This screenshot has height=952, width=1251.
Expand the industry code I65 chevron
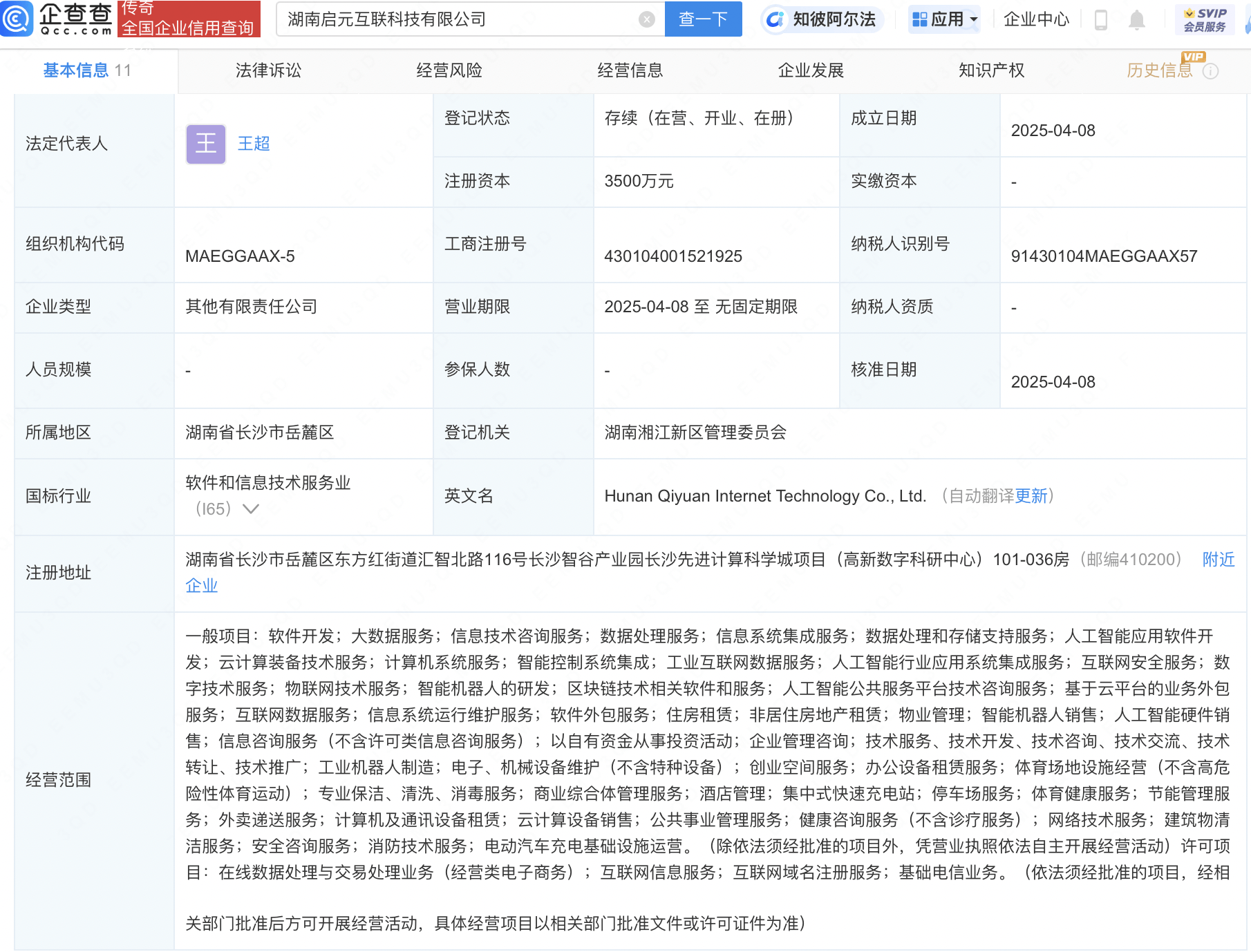click(251, 509)
